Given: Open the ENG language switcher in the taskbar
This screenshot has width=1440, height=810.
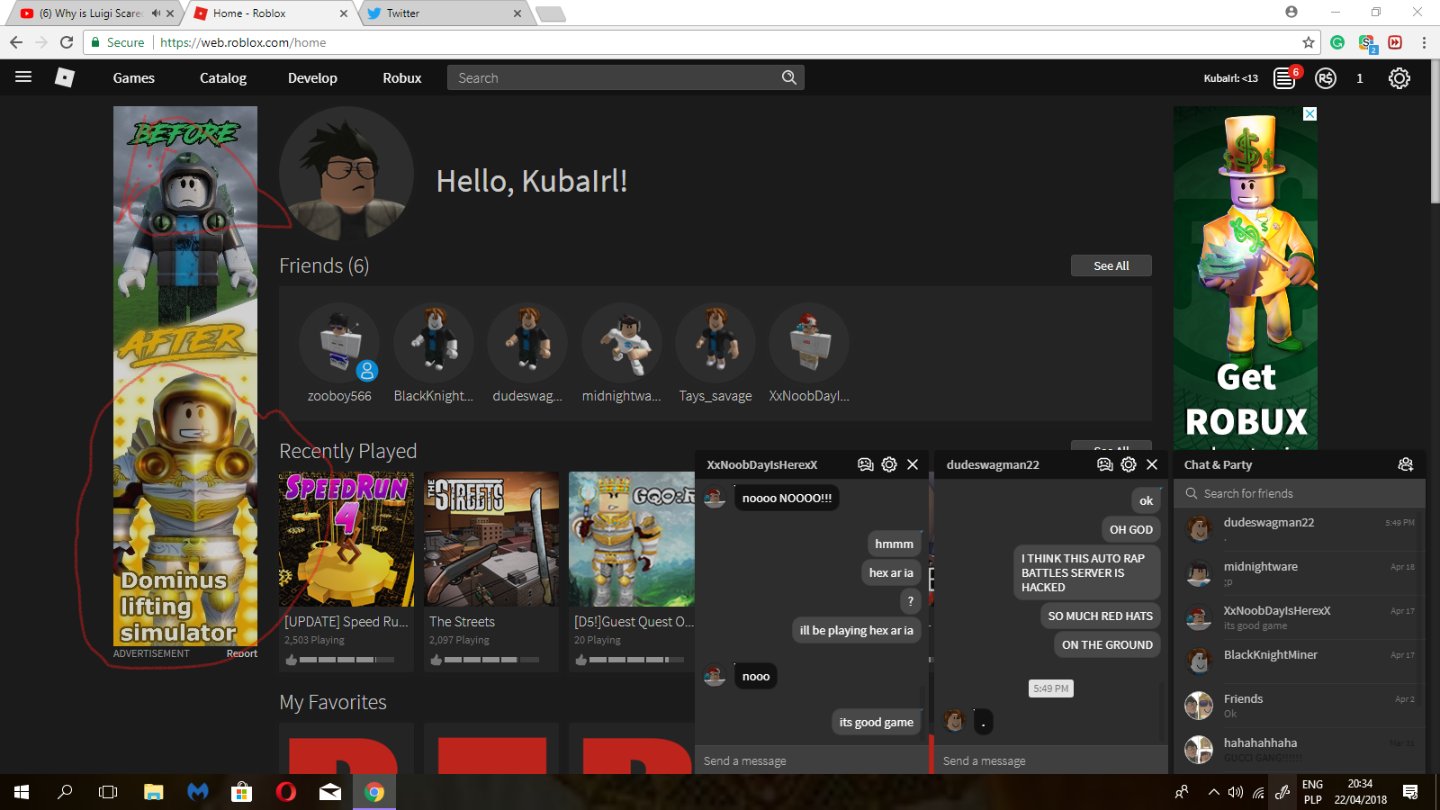Looking at the screenshot, I should (1311, 790).
